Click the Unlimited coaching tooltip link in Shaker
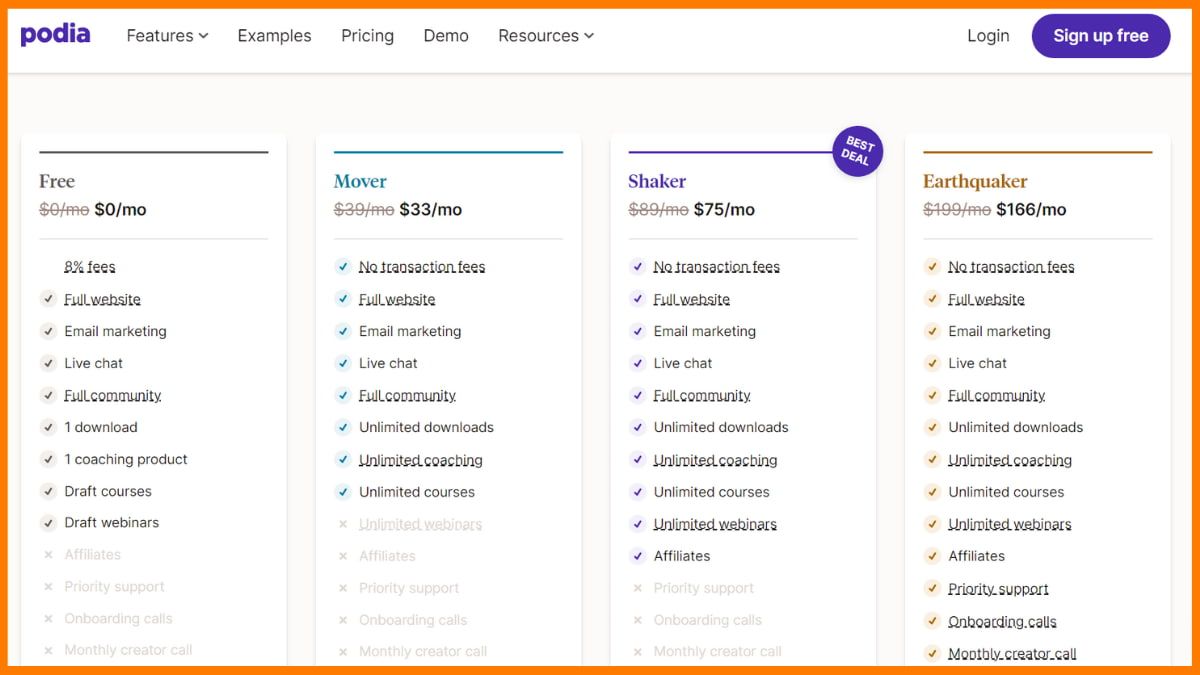The image size is (1200, 675). coord(715,460)
